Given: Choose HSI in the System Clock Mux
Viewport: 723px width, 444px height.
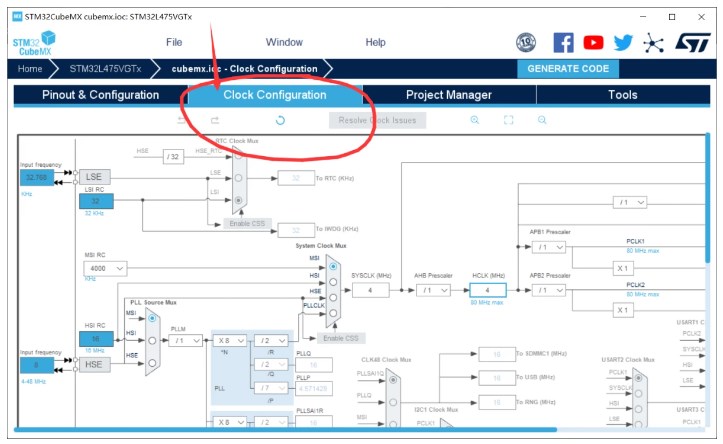Looking at the screenshot, I should pos(333,282).
